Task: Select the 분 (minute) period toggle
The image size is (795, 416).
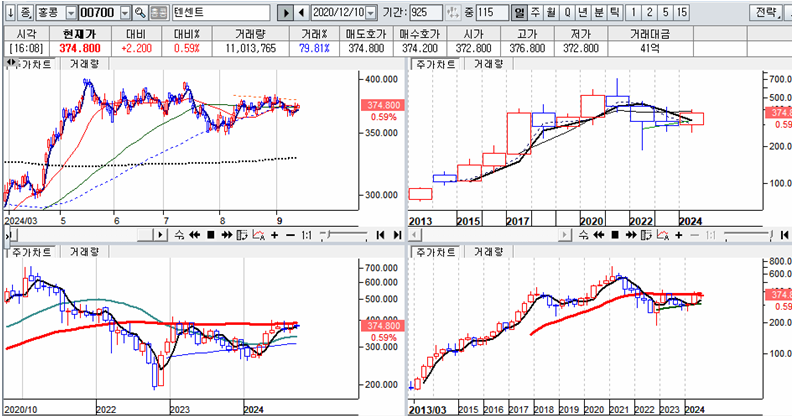Action: click(599, 13)
